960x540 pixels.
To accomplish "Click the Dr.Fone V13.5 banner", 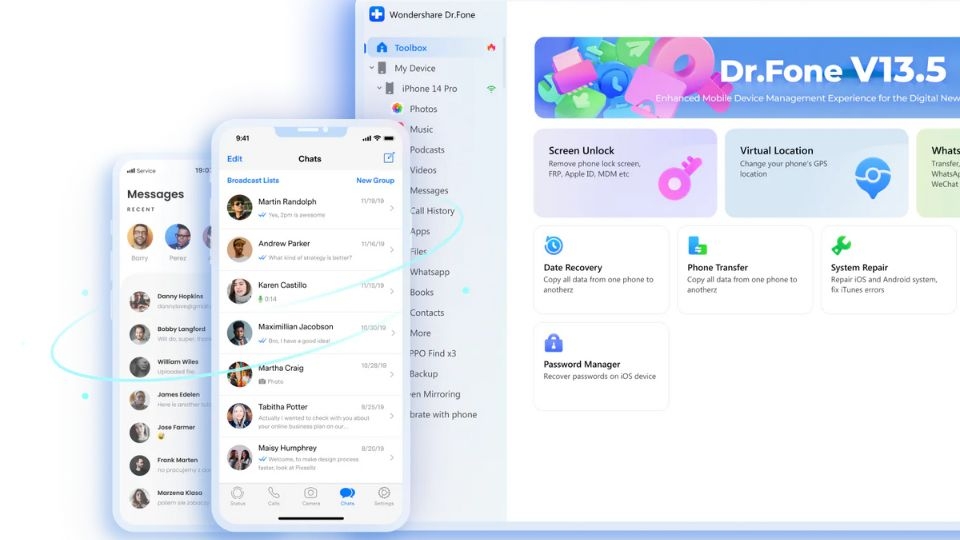I will (x=747, y=78).
